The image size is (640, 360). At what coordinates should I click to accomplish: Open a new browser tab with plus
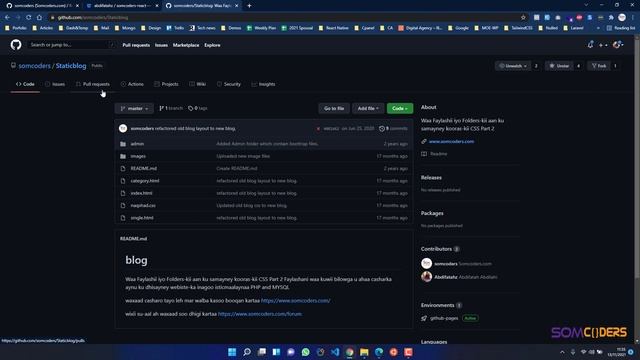249,6
